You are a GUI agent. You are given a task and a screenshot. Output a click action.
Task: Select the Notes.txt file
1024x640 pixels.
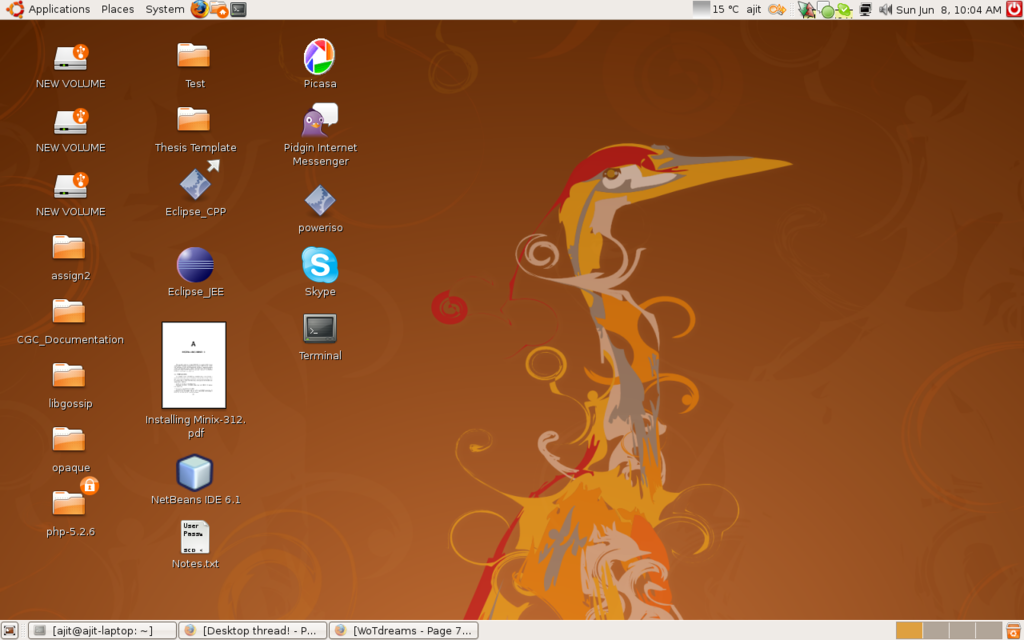pos(195,537)
